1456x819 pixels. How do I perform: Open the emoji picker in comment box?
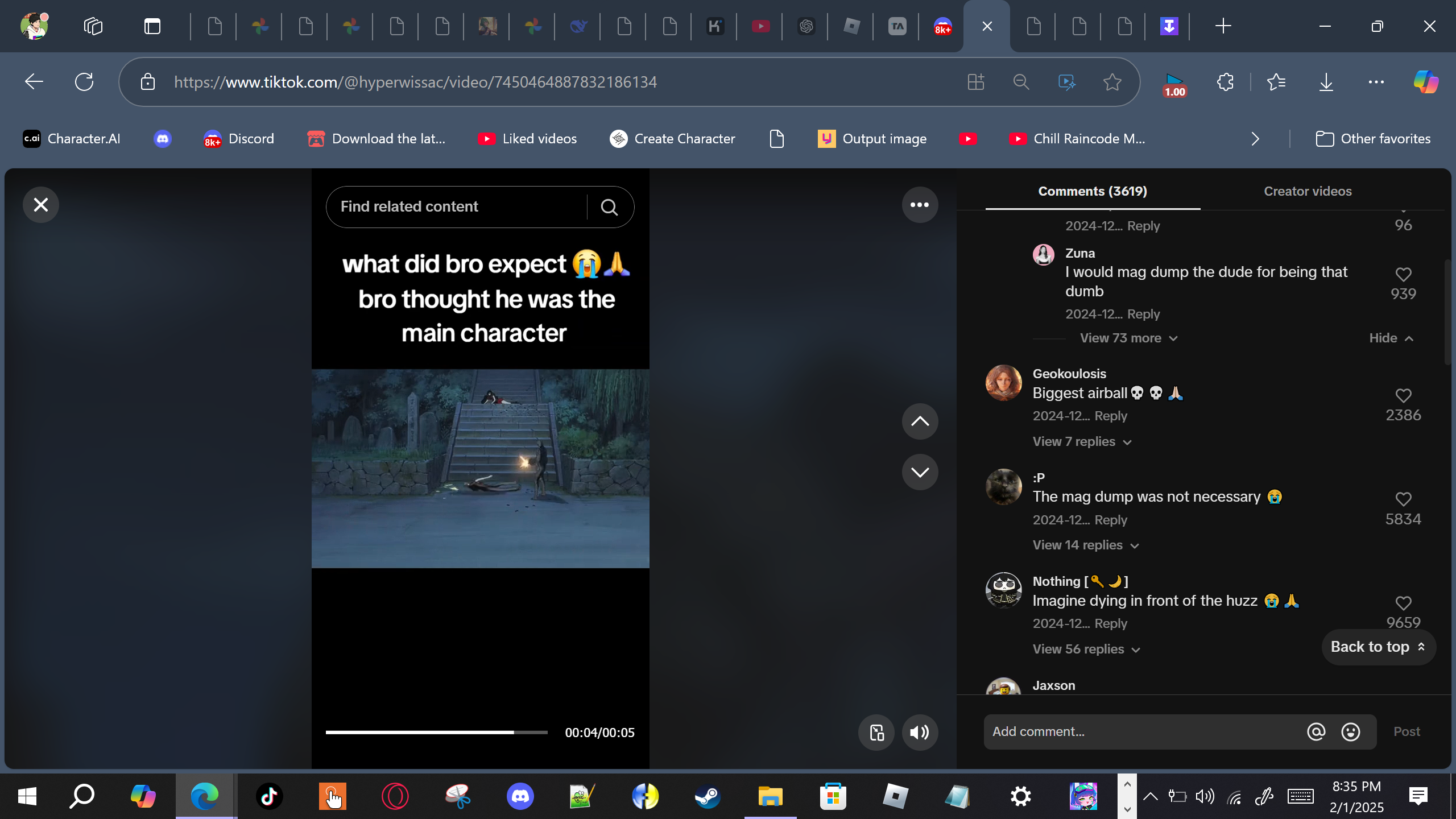[1351, 731]
